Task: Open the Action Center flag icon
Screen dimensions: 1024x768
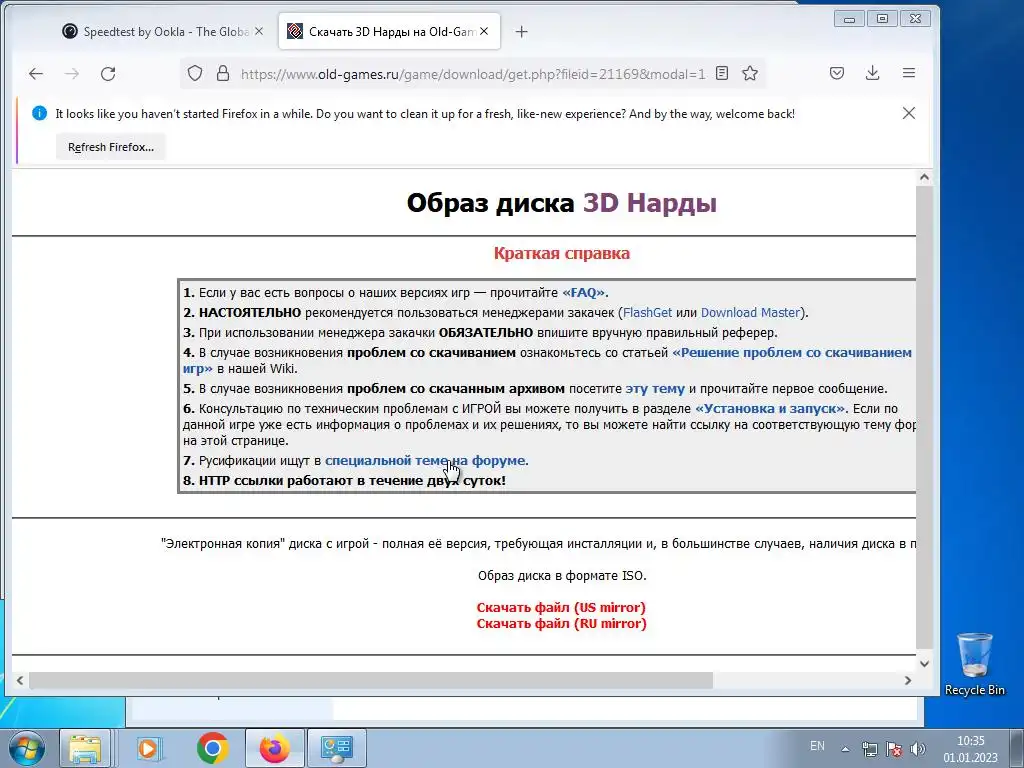Action: (894, 749)
